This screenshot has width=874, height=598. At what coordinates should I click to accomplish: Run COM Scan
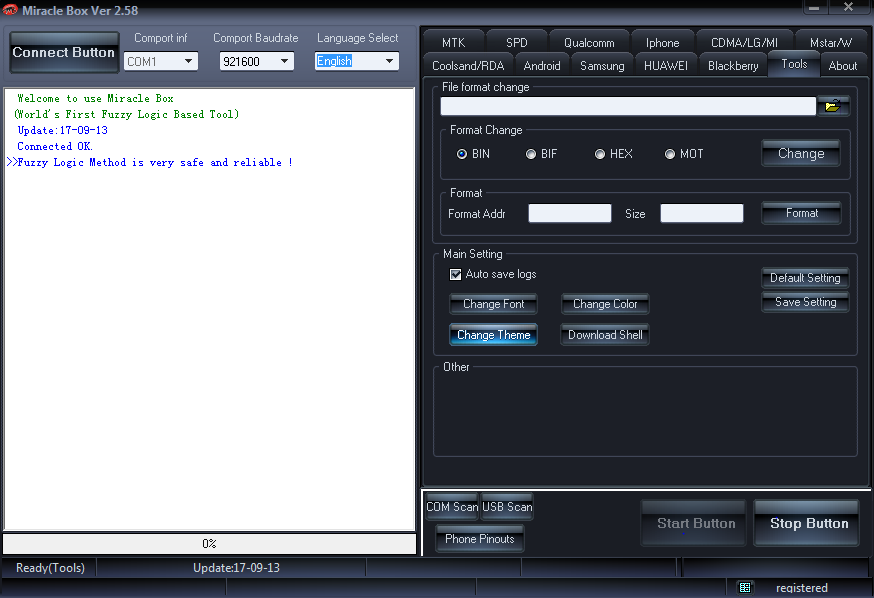coord(452,507)
